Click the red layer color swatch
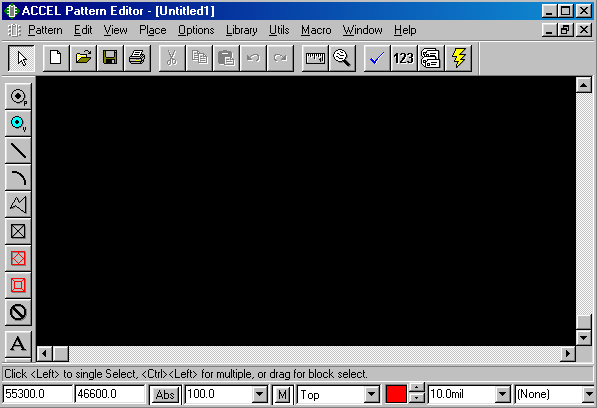The image size is (597, 408). tap(396, 394)
